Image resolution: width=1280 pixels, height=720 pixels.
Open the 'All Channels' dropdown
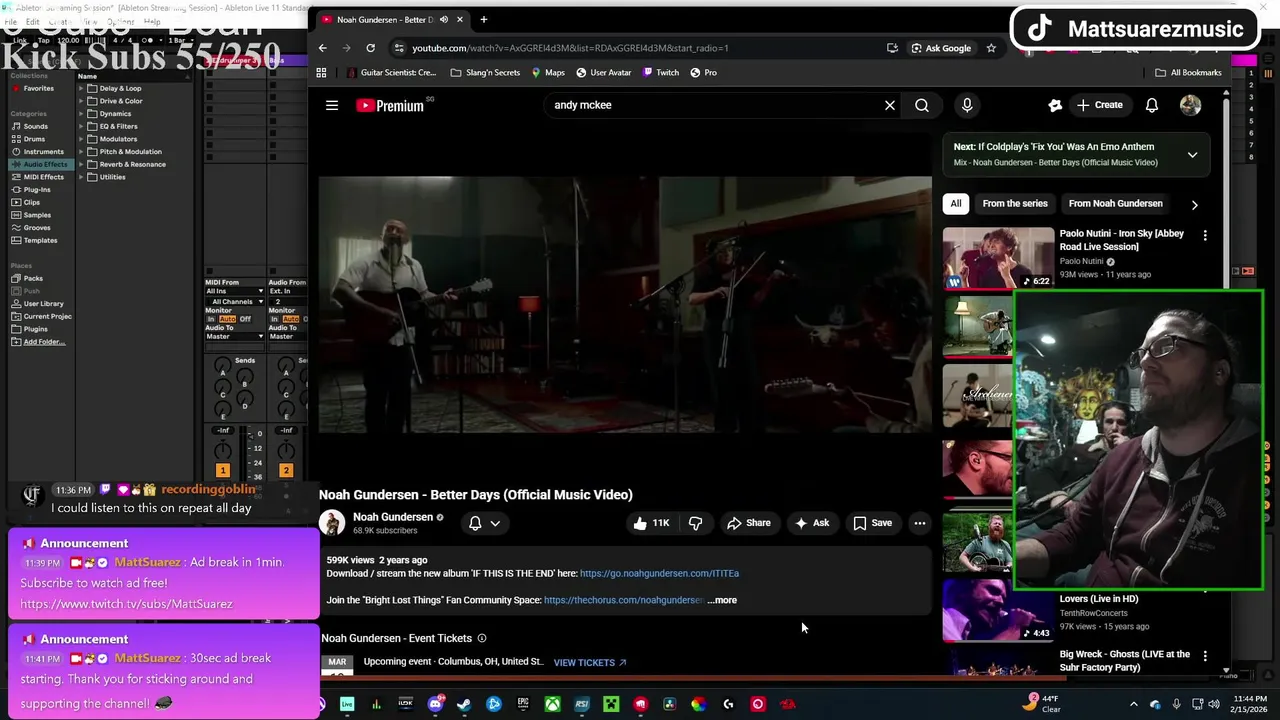(235, 301)
